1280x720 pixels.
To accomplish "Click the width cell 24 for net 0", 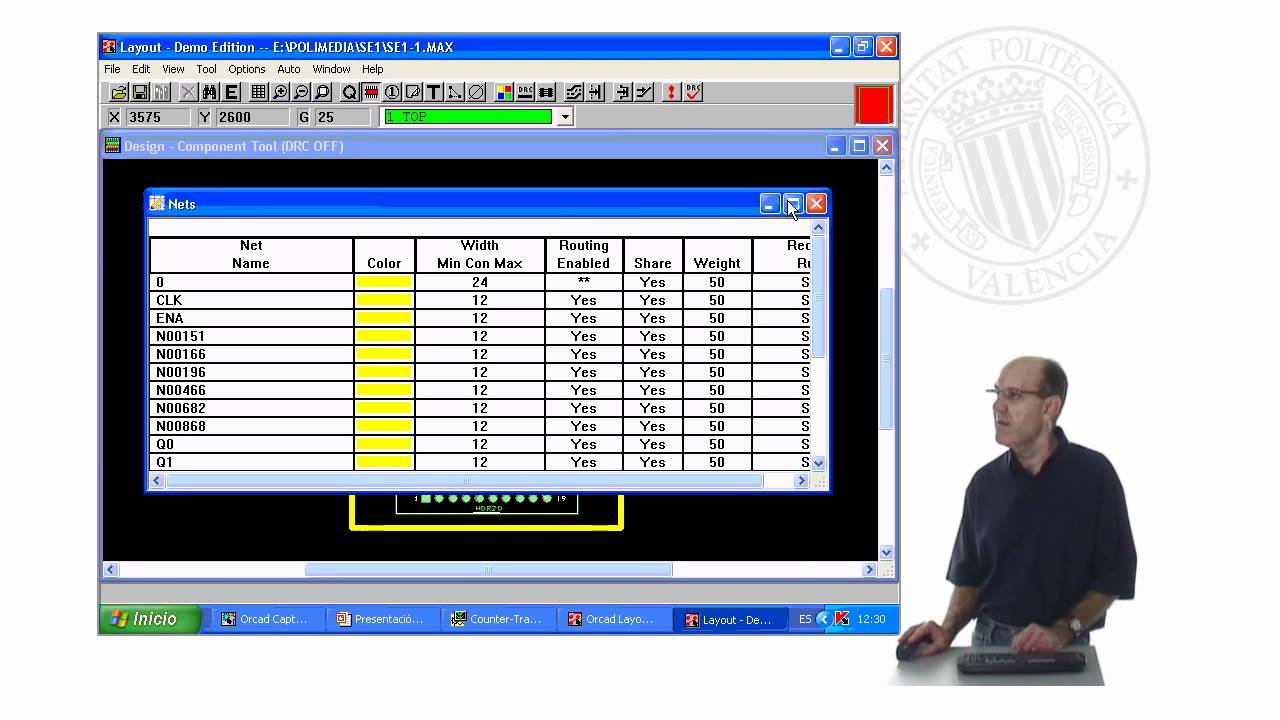I will 480,282.
